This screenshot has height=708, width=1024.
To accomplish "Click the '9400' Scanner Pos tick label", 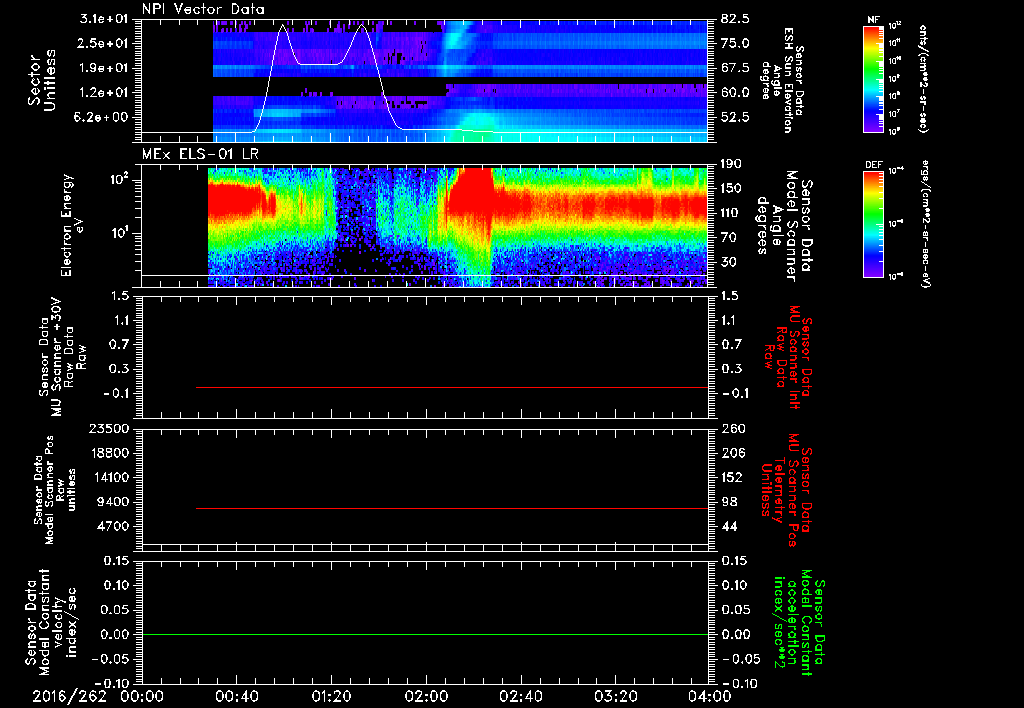I will [113, 502].
